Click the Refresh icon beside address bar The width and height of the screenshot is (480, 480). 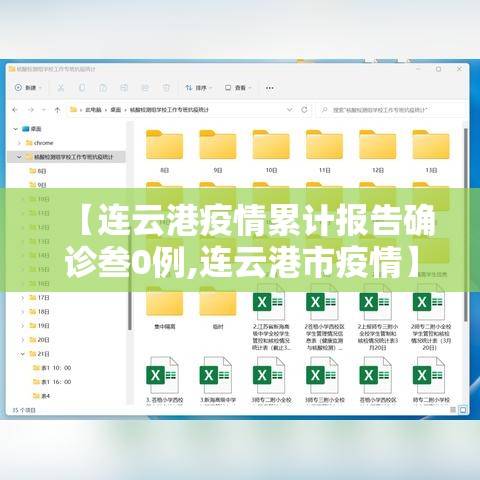coord(304,110)
